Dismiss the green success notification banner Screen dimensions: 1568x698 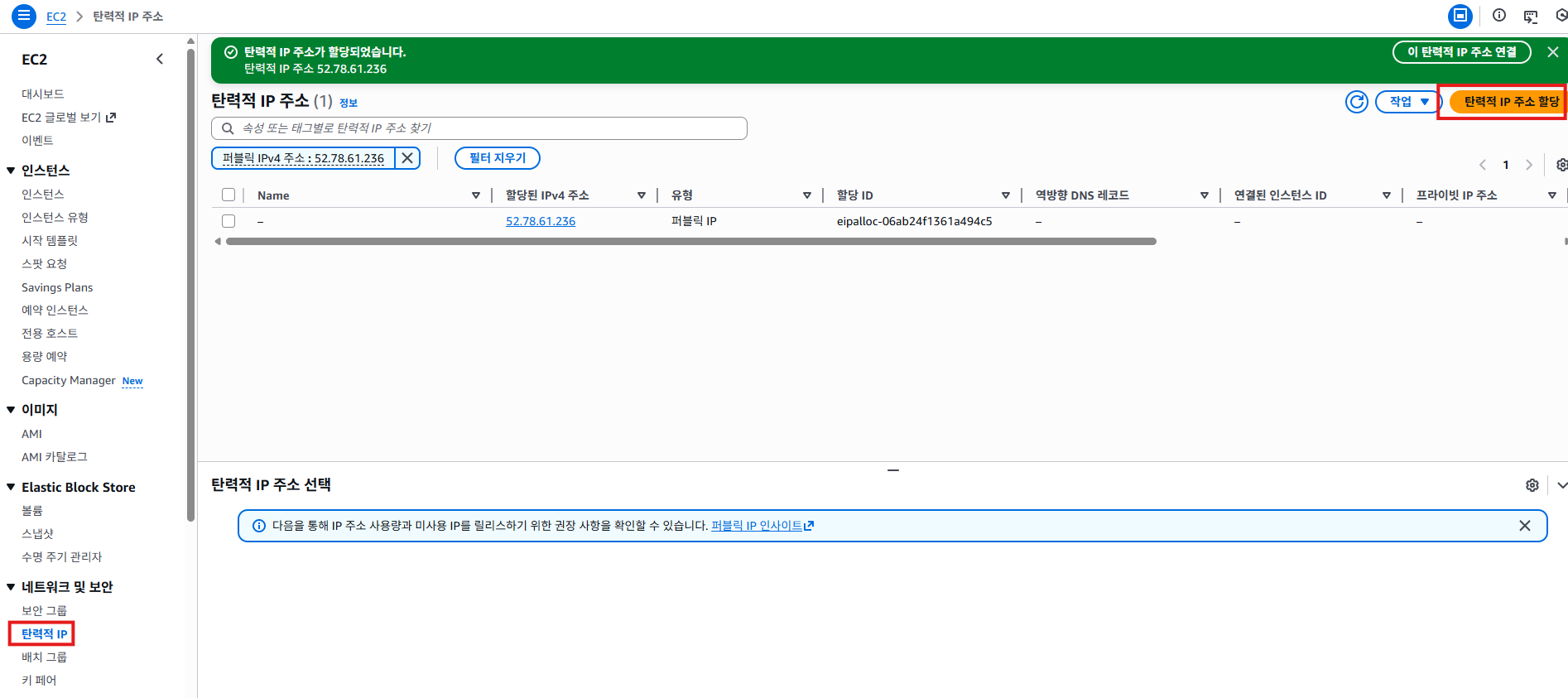click(x=1552, y=52)
